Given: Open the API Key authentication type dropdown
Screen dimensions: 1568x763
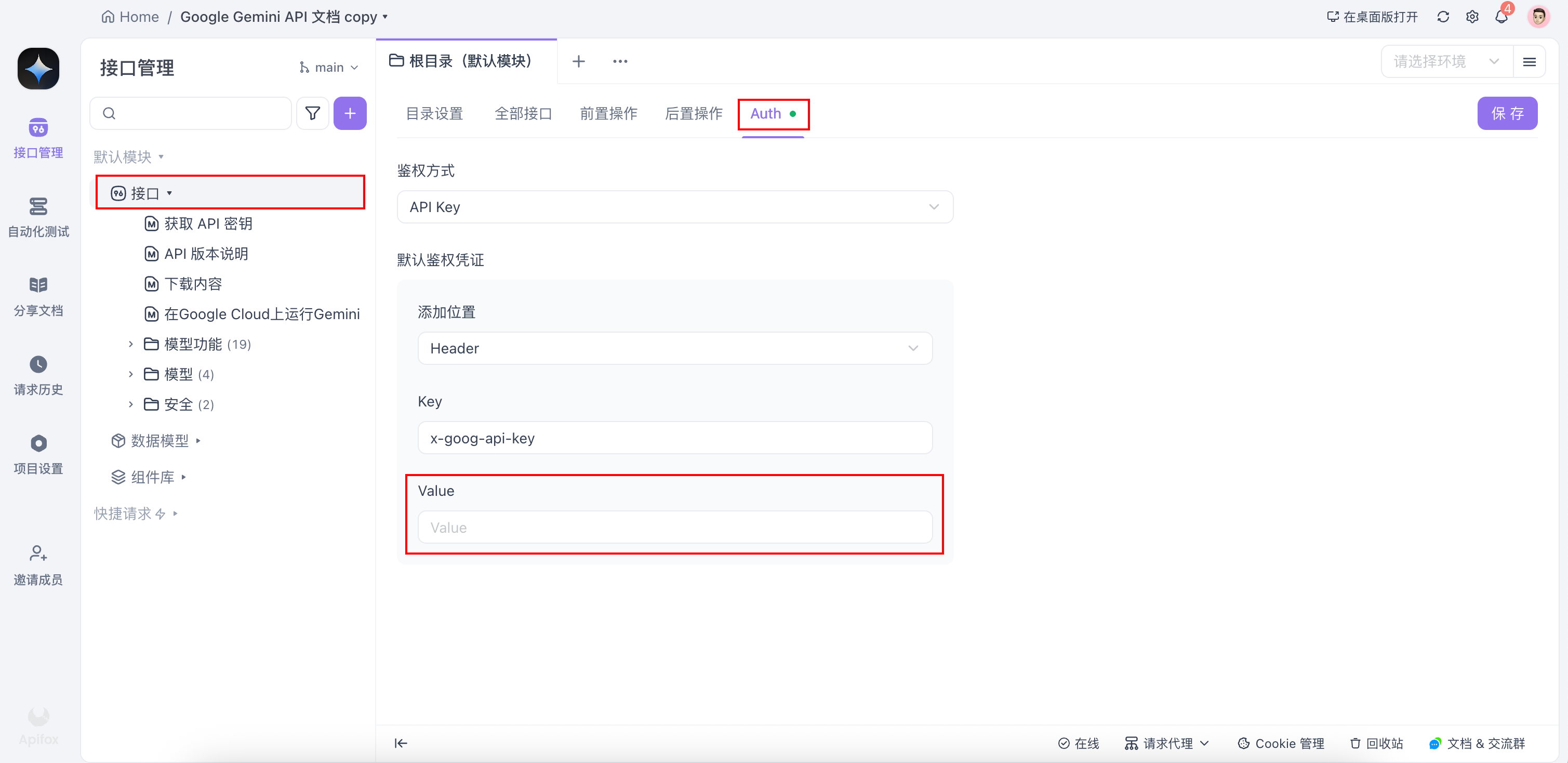Looking at the screenshot, I should pyautogui.click(x=674, y=206).
